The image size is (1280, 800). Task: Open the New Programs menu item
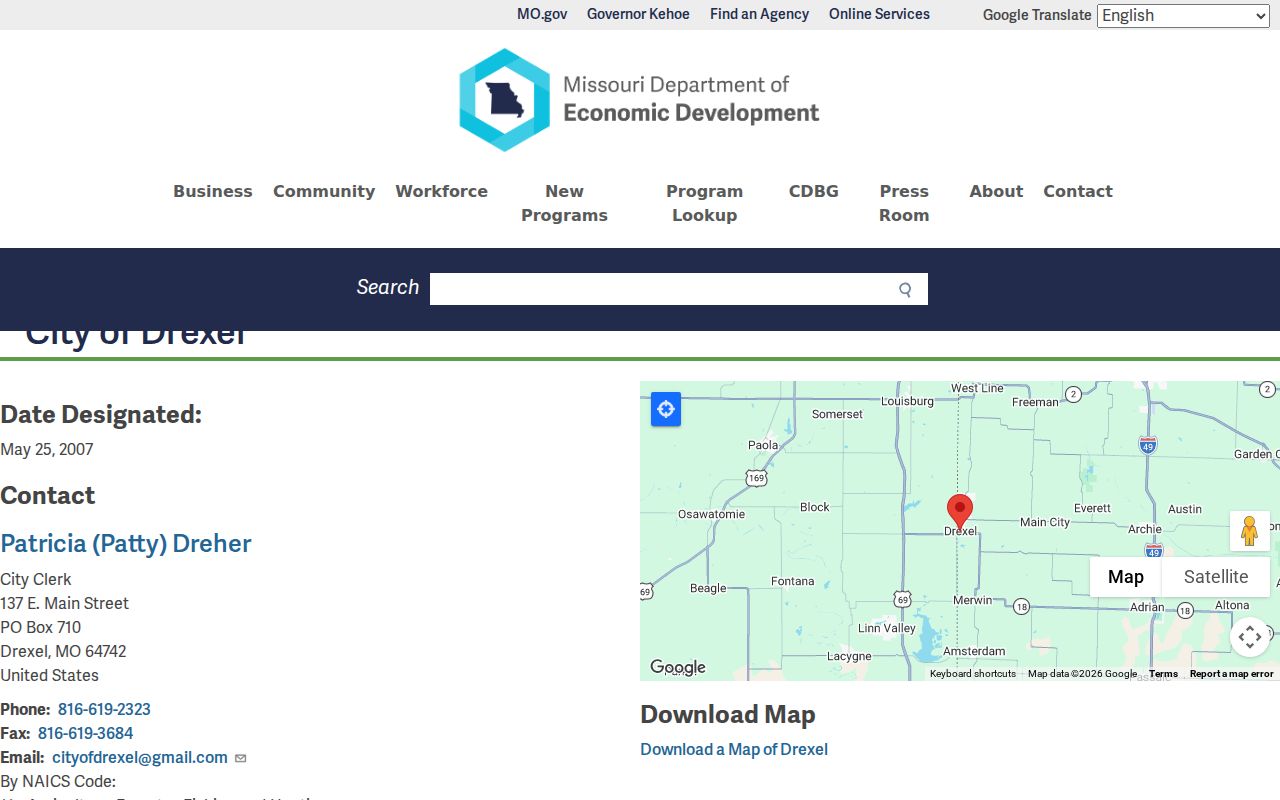[x=564, y=203]
